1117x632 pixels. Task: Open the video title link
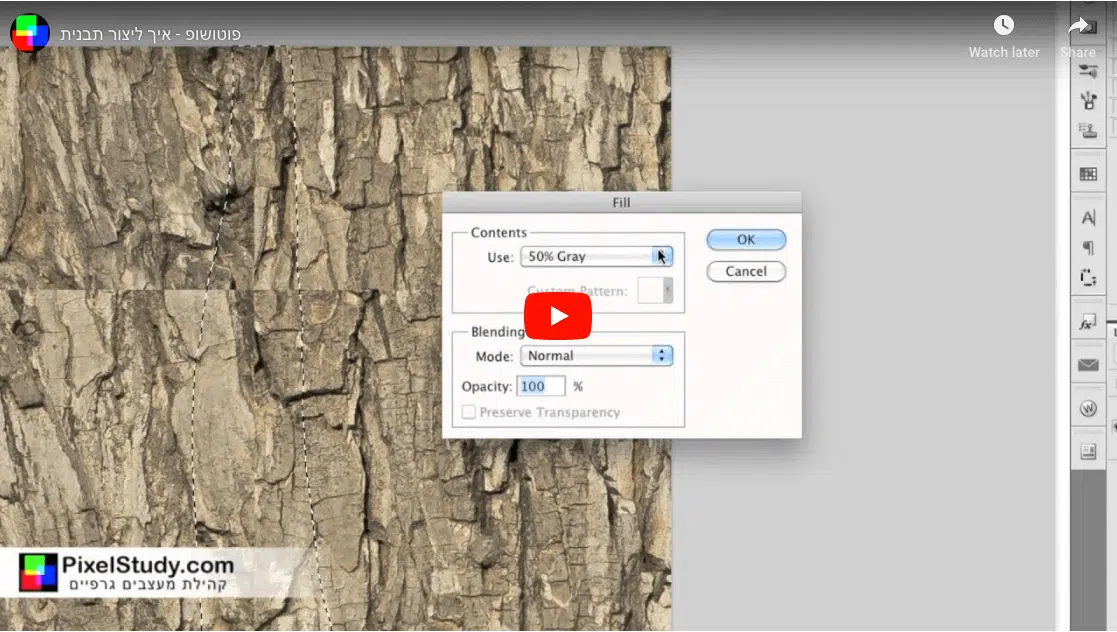click(x=150, y=34)
